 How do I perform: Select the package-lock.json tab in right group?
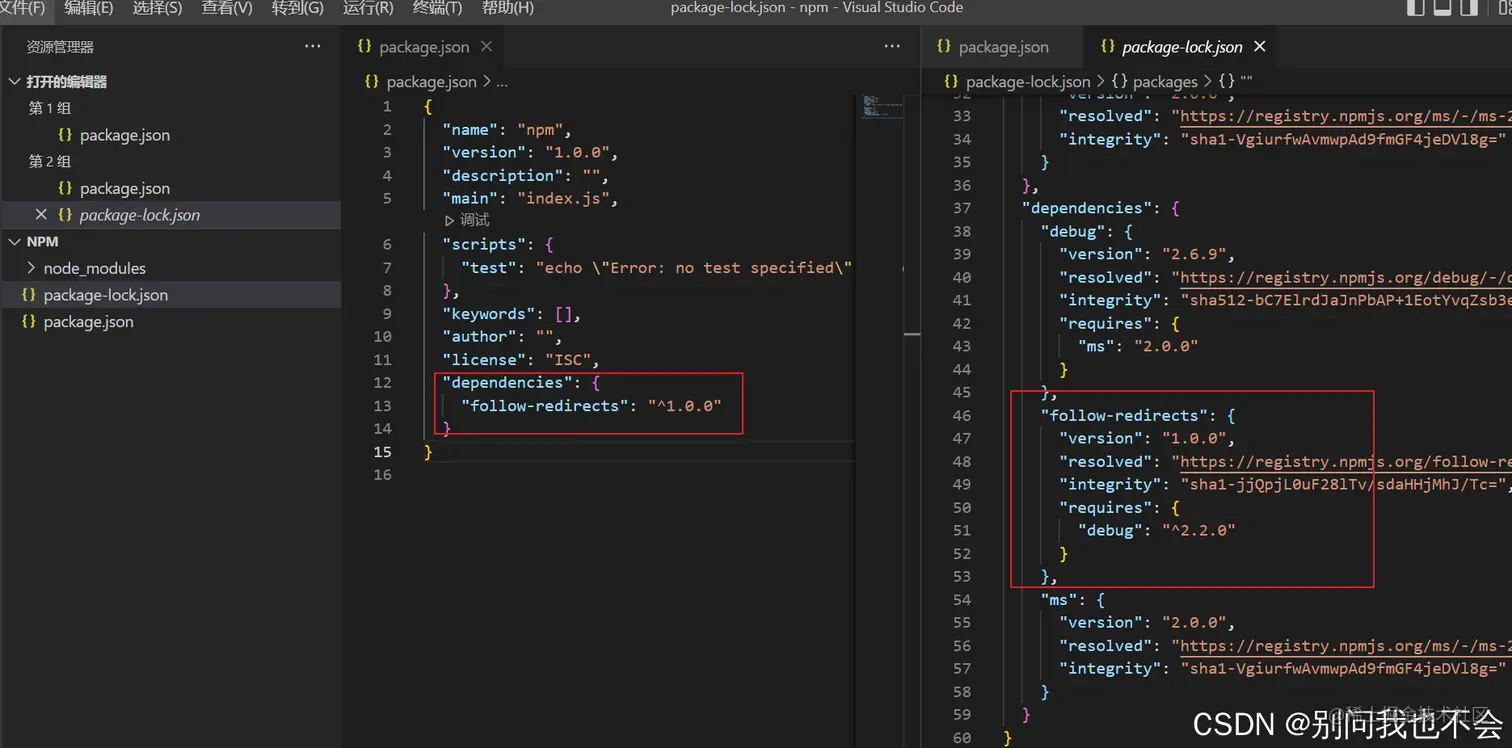(1182, 47)
